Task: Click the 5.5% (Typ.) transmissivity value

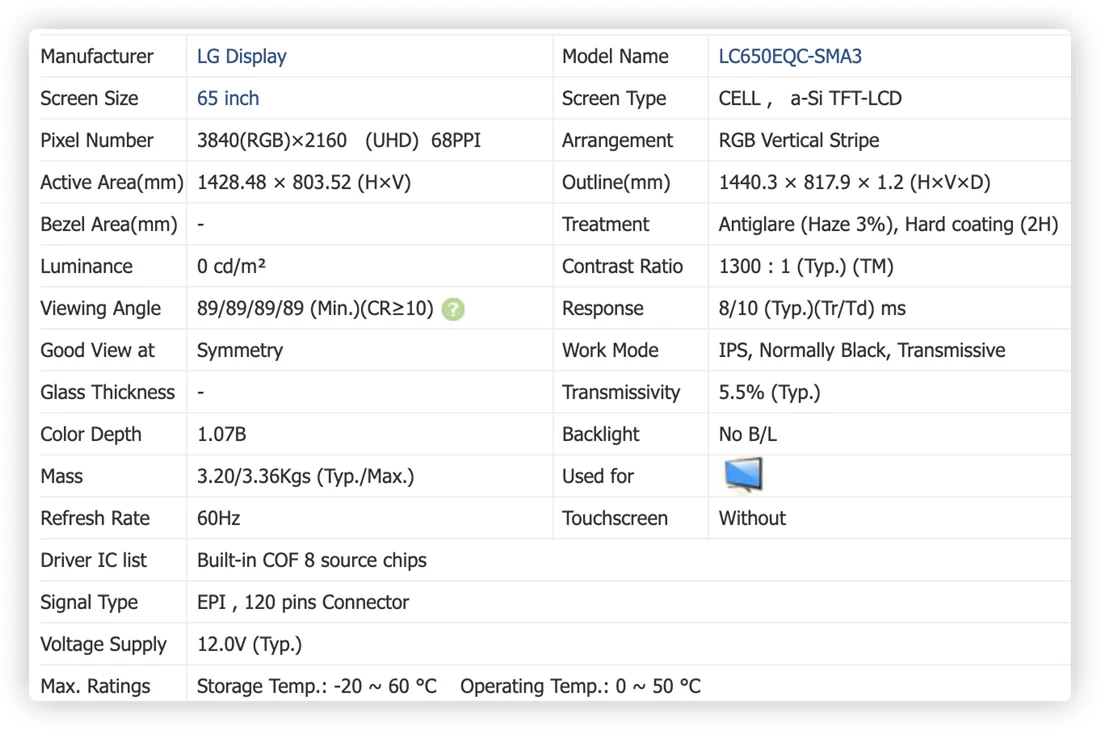Action: point(769,393)
